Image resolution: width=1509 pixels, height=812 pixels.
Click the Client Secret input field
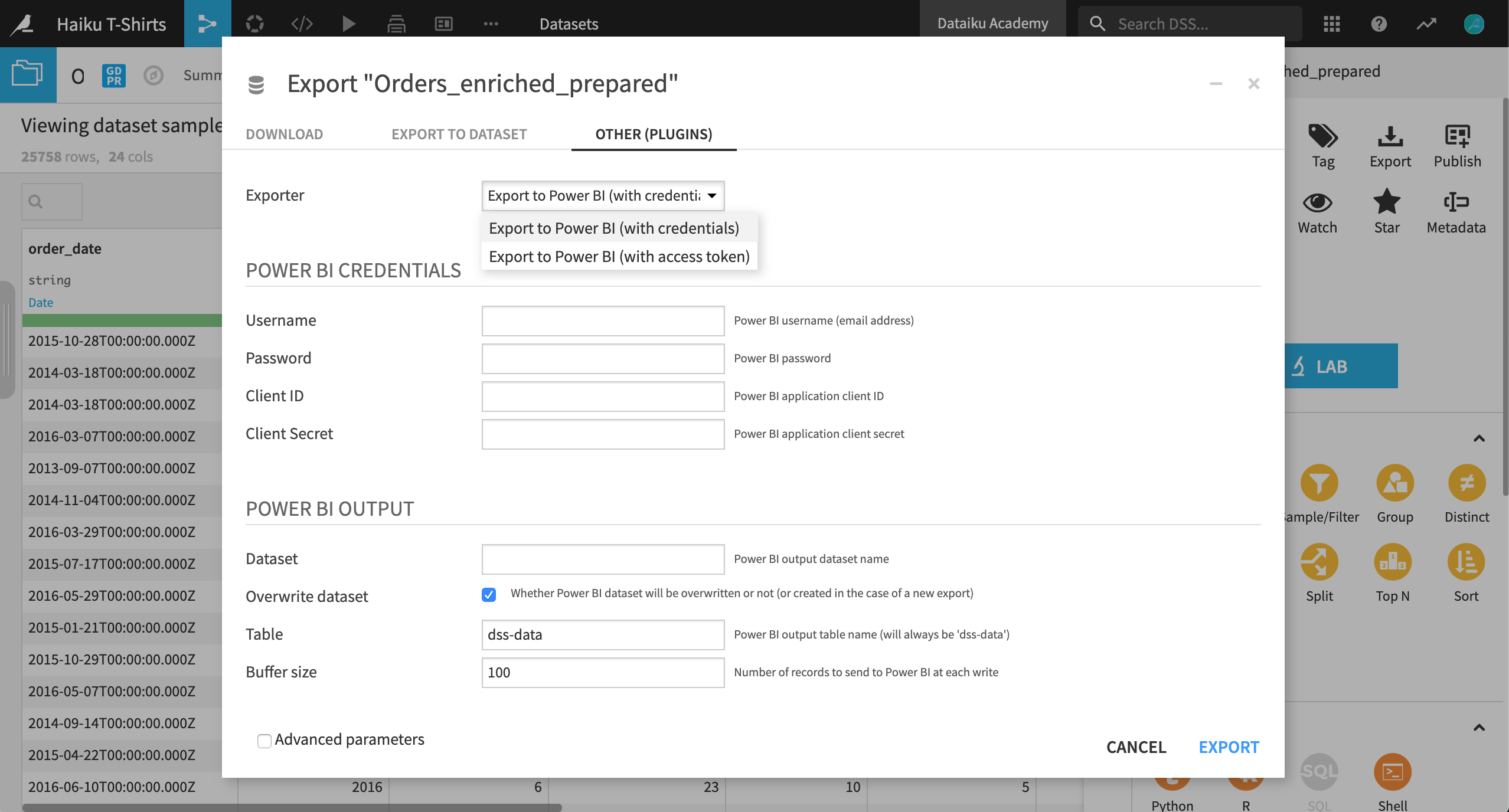pos(603,434)
